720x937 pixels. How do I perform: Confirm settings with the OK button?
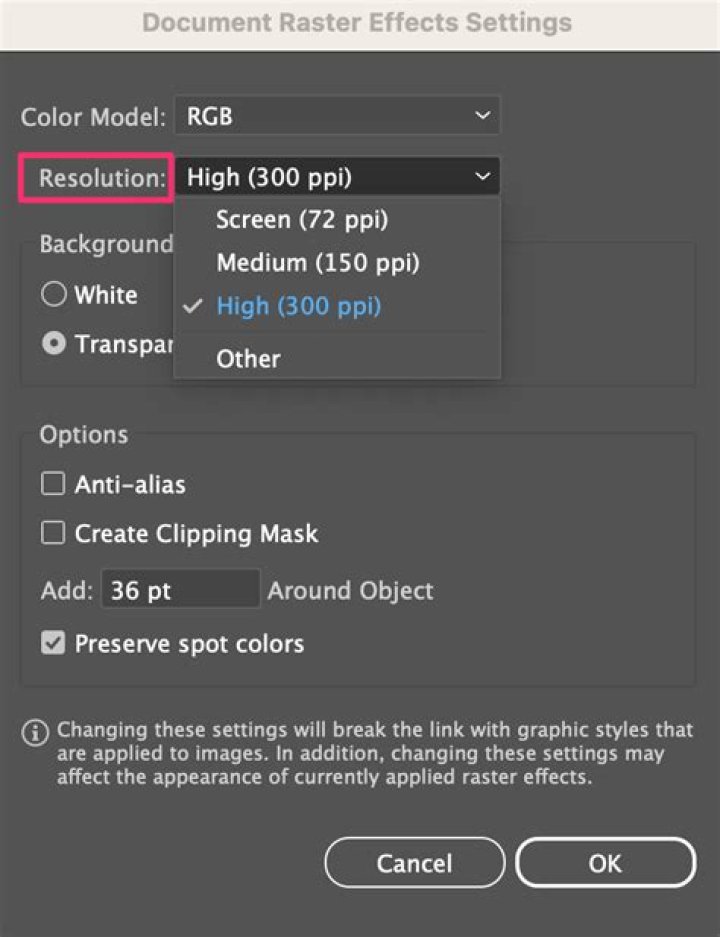(x=605, y=863)
